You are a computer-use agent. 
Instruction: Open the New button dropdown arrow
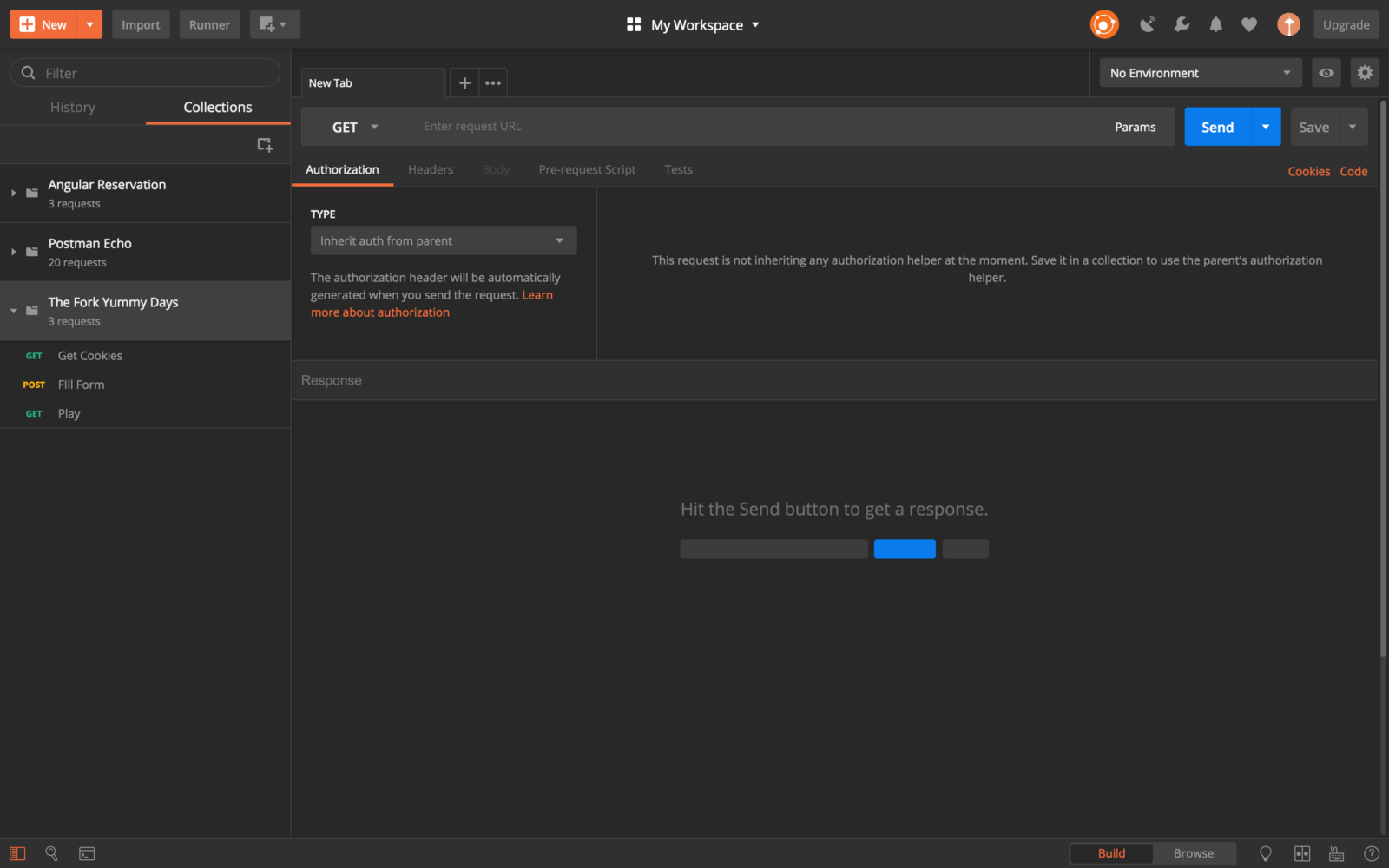(89, 24)
